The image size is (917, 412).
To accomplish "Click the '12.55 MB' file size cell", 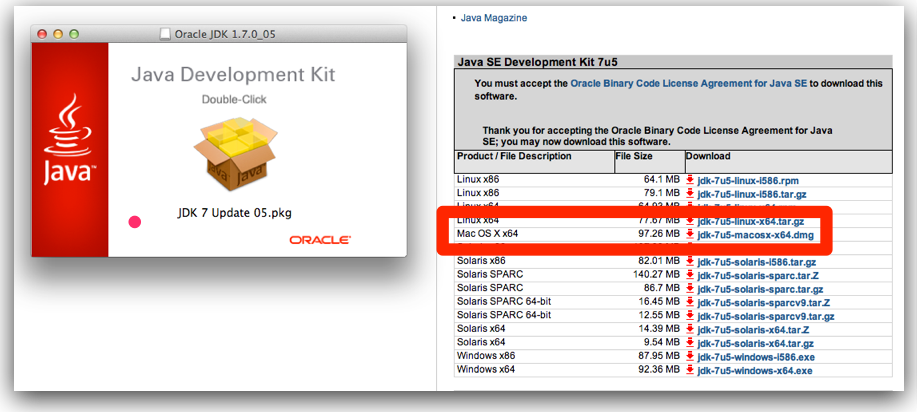I will coord(660,315).
